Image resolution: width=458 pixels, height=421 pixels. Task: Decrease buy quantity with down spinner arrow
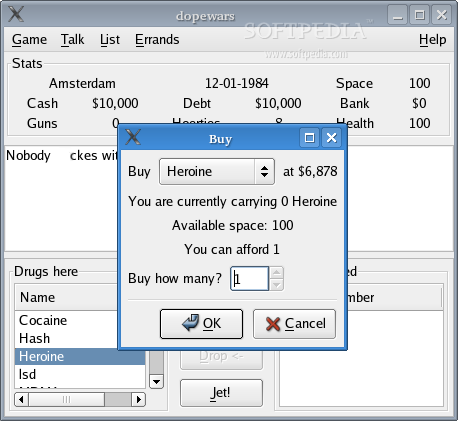276,284
